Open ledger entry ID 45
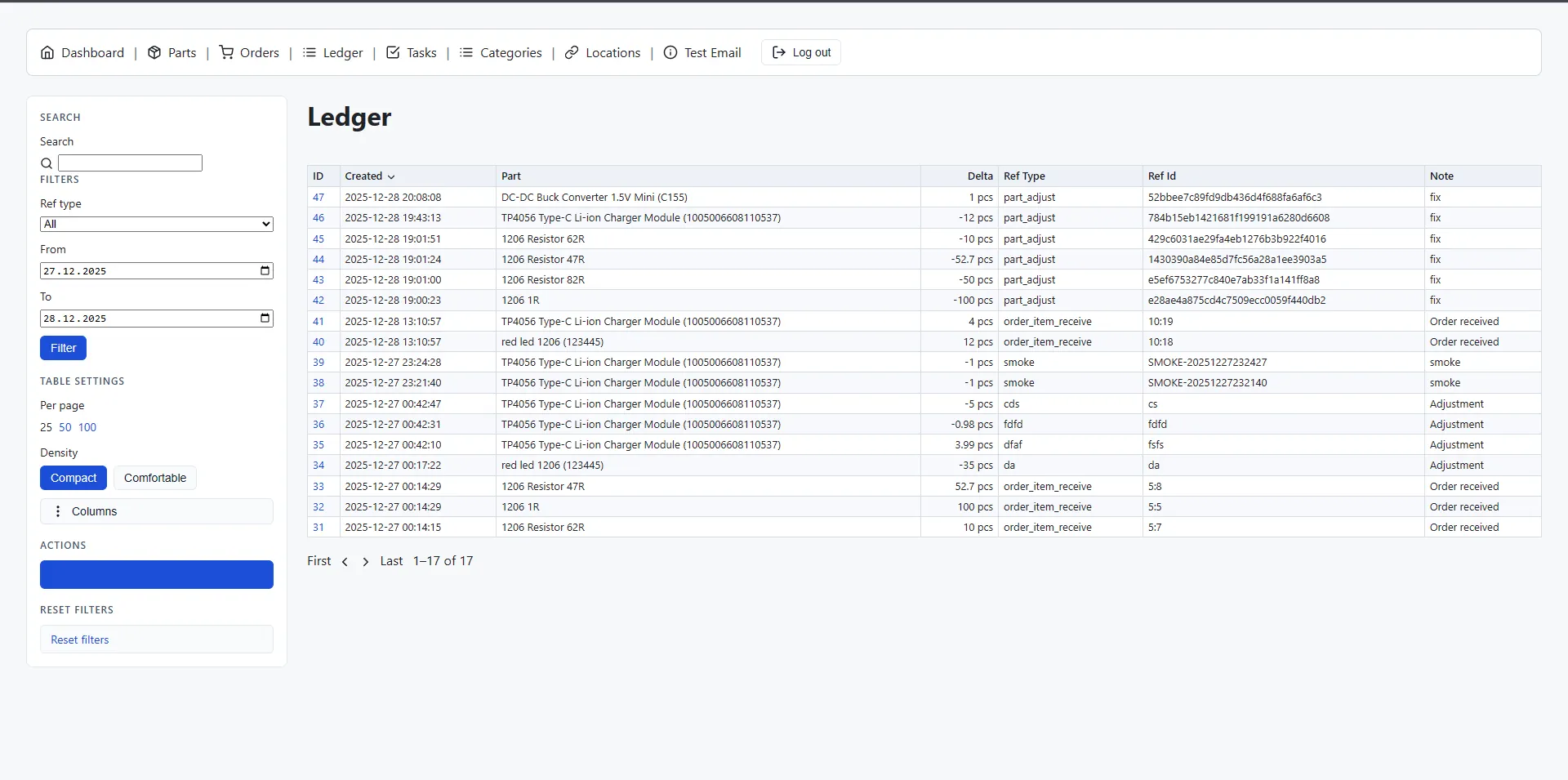Viewport: 1568px width, 780px height. click(x=318, y=238)
